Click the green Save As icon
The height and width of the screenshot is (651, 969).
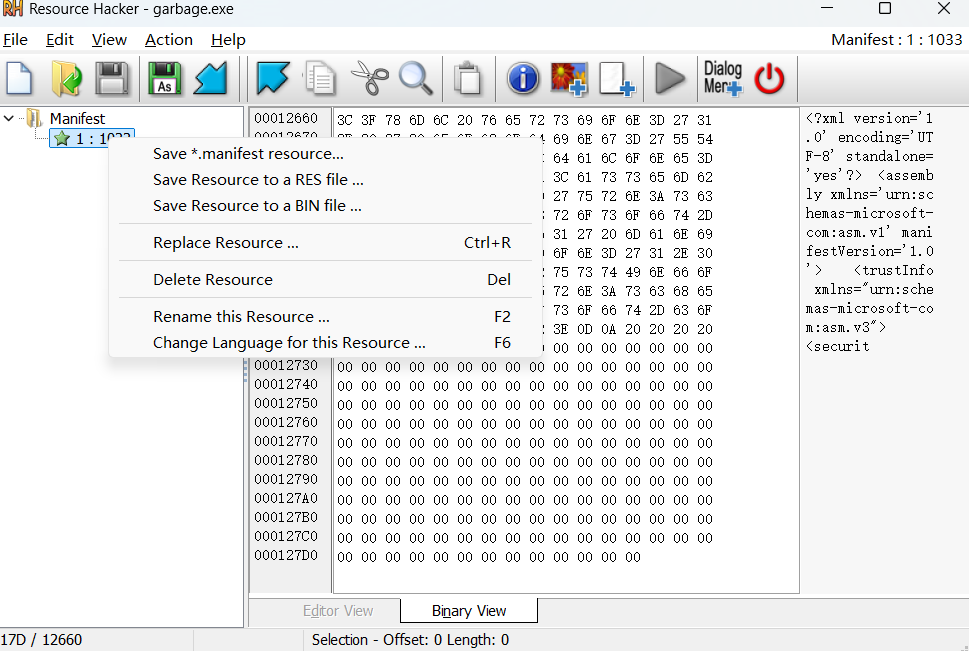(164, 79)
